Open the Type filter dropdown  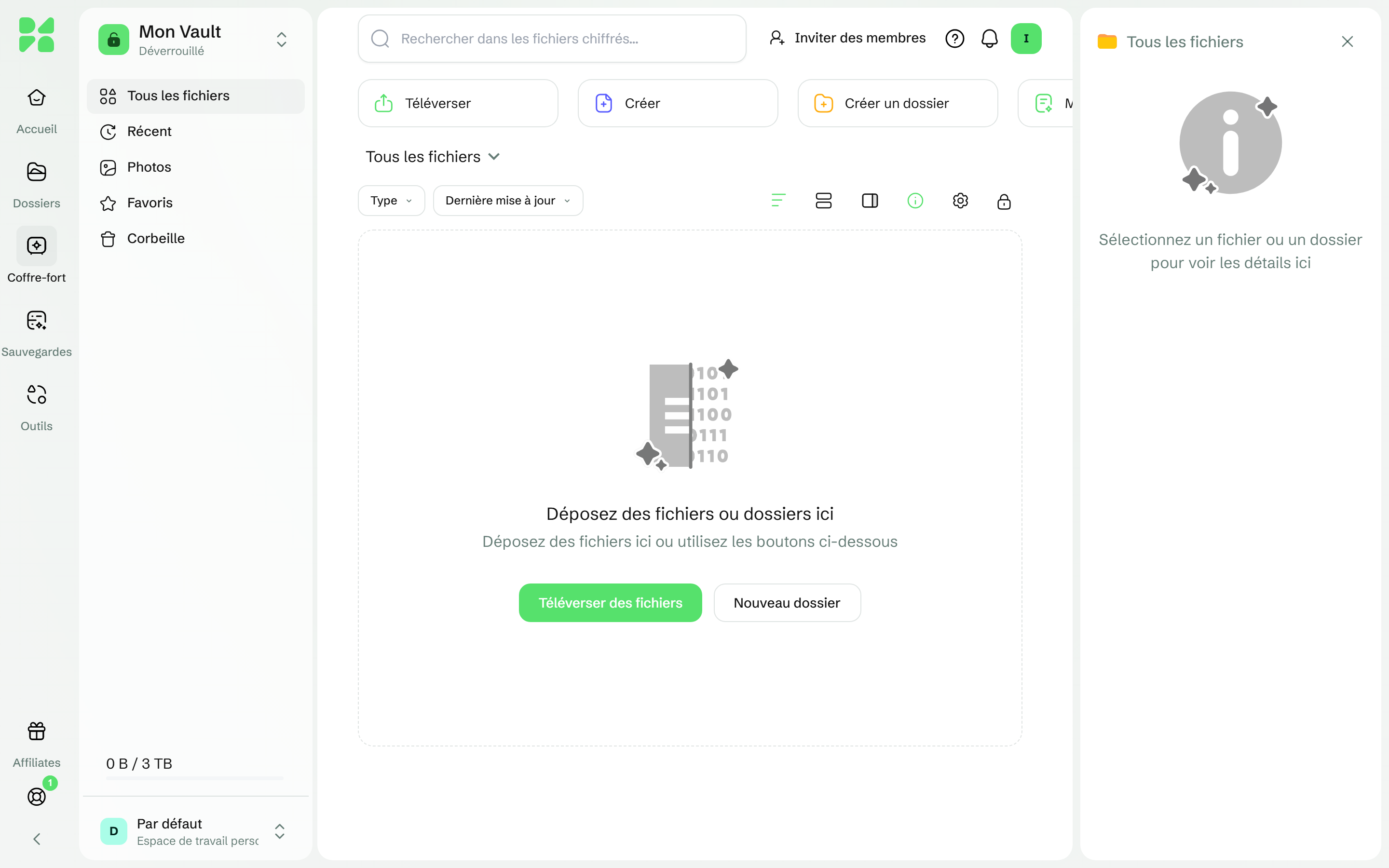(x=392, y=200)
